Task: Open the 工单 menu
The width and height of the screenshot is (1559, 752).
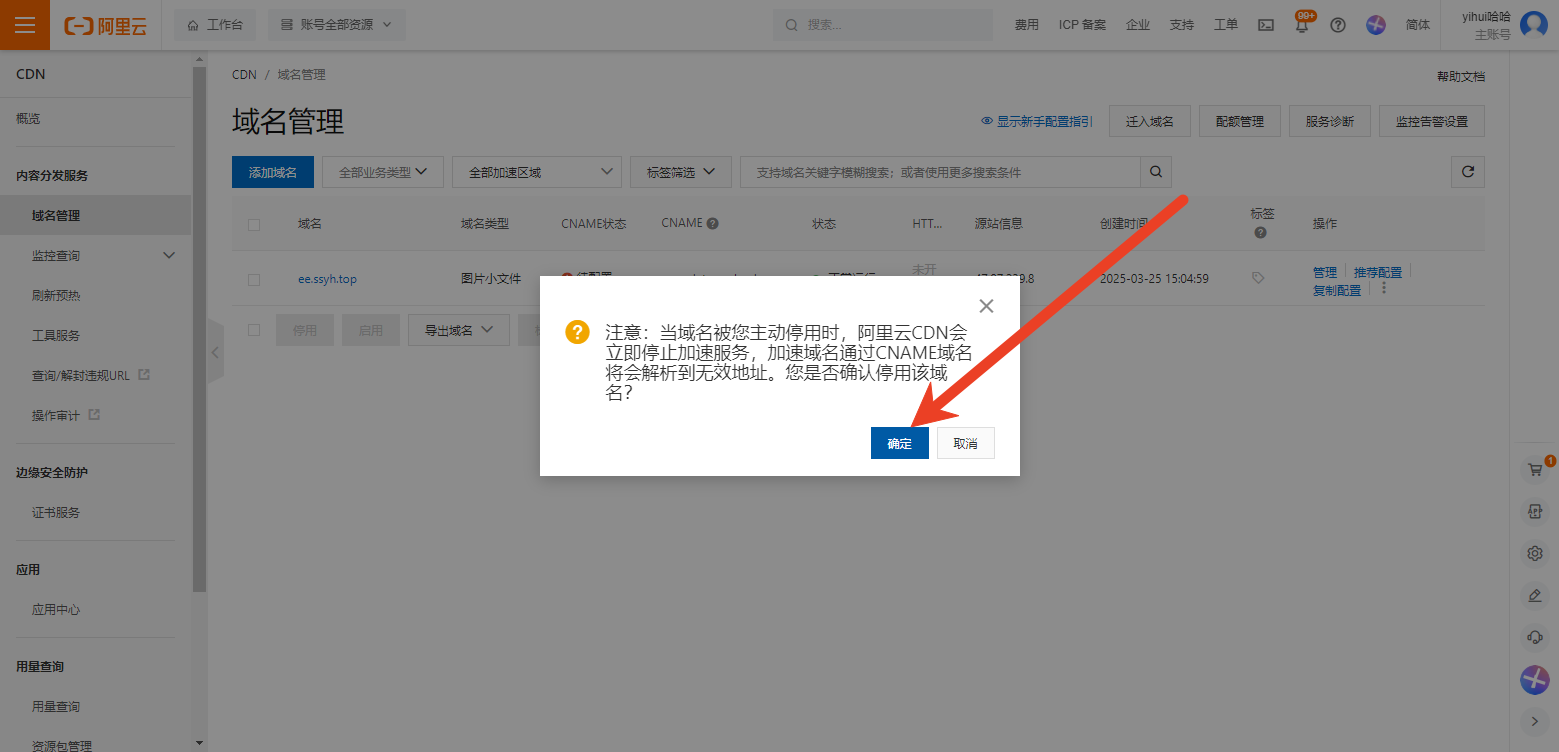Action: 1225,25
